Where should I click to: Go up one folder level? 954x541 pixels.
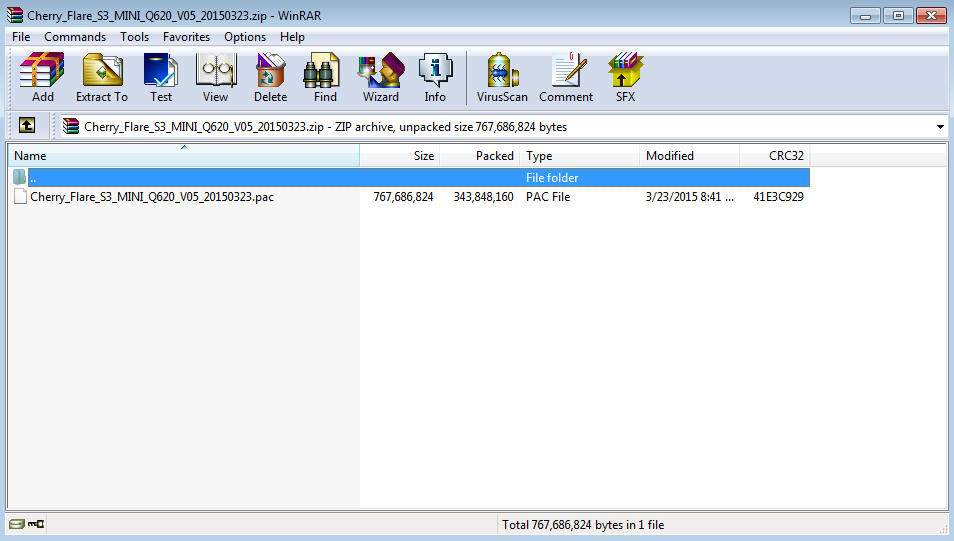(27, 126)
